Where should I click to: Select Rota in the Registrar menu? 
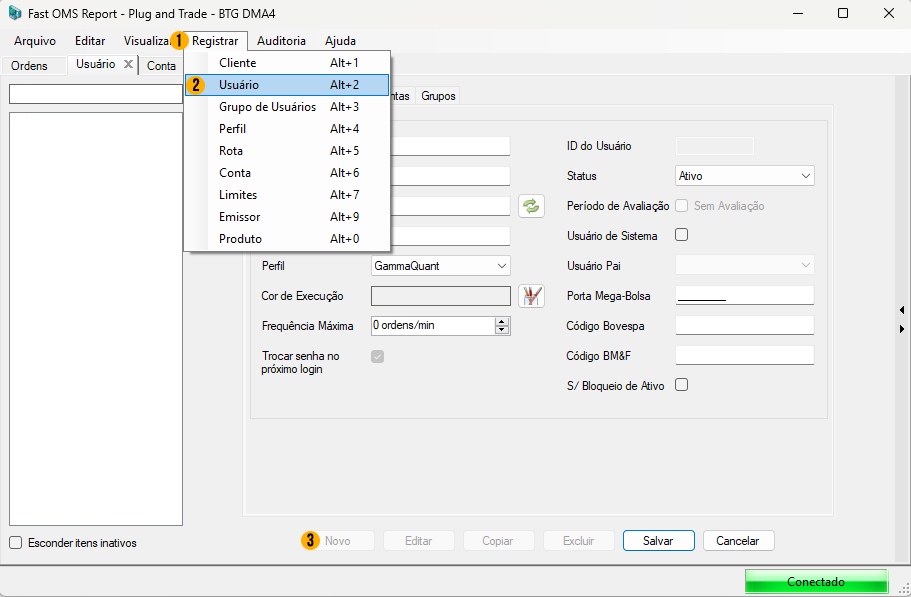[x=287, y=151]
